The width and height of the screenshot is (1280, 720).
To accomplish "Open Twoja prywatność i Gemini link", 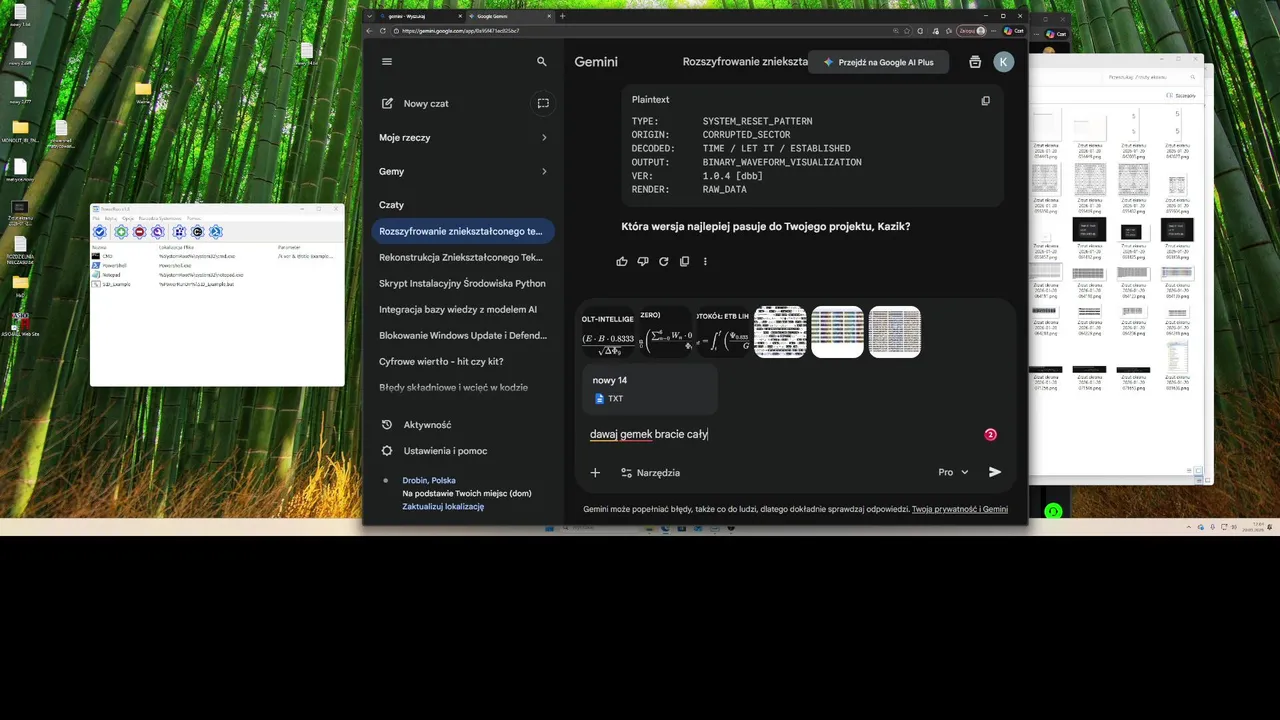I will (960, 509).
